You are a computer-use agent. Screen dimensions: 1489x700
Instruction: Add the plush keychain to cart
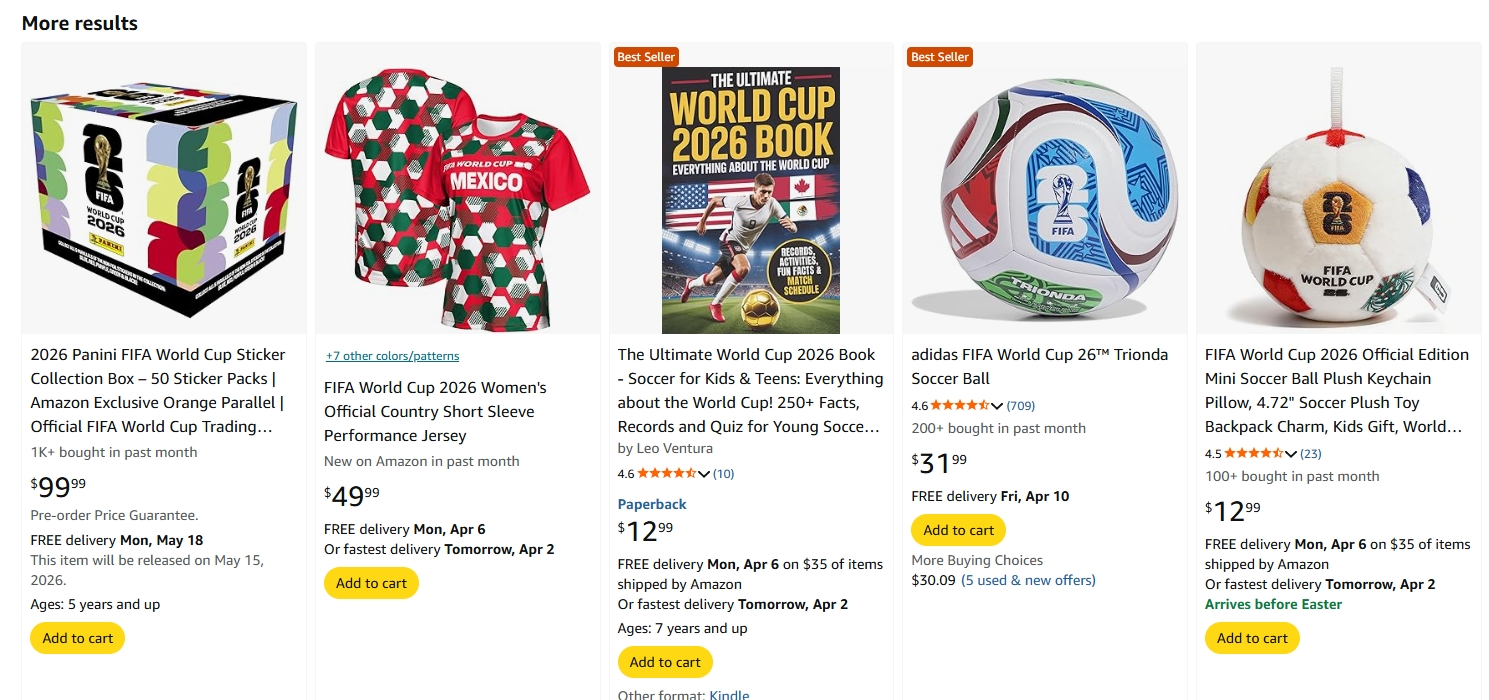tap(1252, 638)
